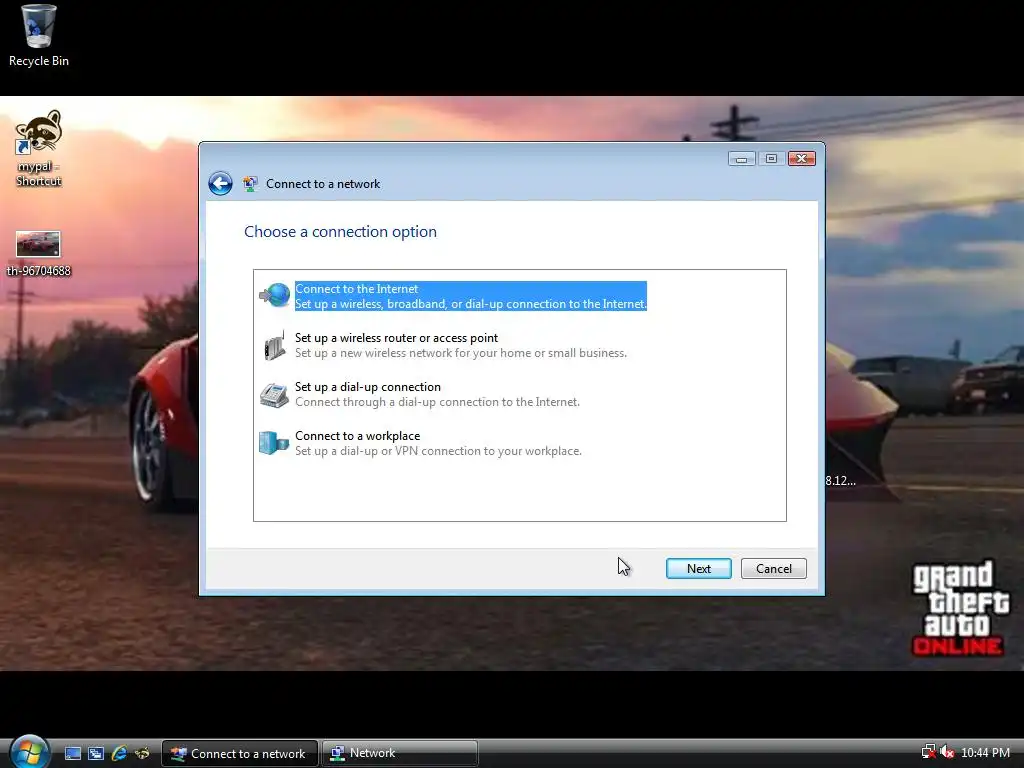Click the disconnected network tray icon
This screenshot has height=768, width=1024.
click(x=928, y=752)
